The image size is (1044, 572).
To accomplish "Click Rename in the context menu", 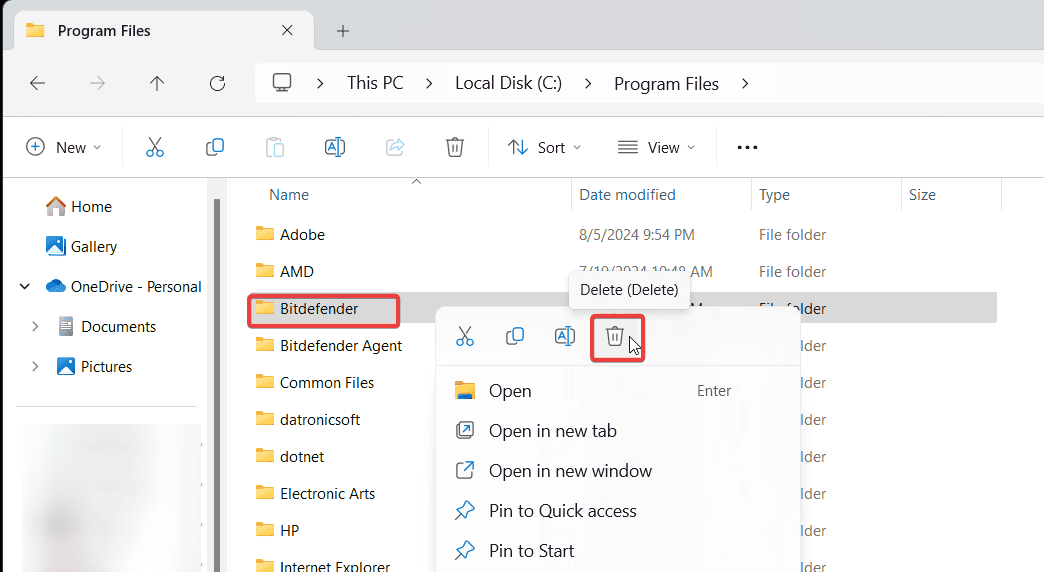I will coord(565,336).
